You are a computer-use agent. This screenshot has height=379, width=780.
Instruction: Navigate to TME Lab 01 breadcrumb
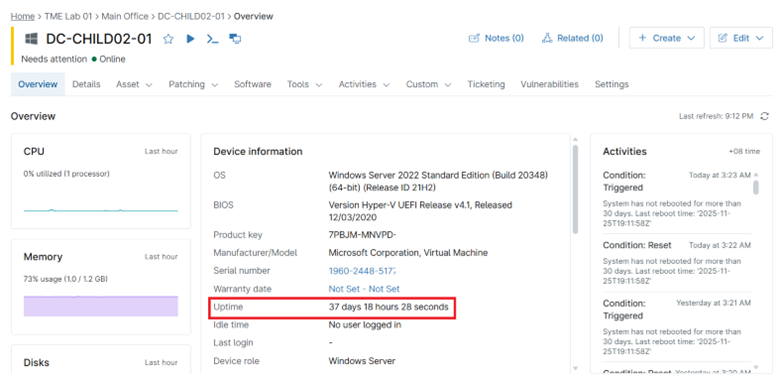(68, 16)
